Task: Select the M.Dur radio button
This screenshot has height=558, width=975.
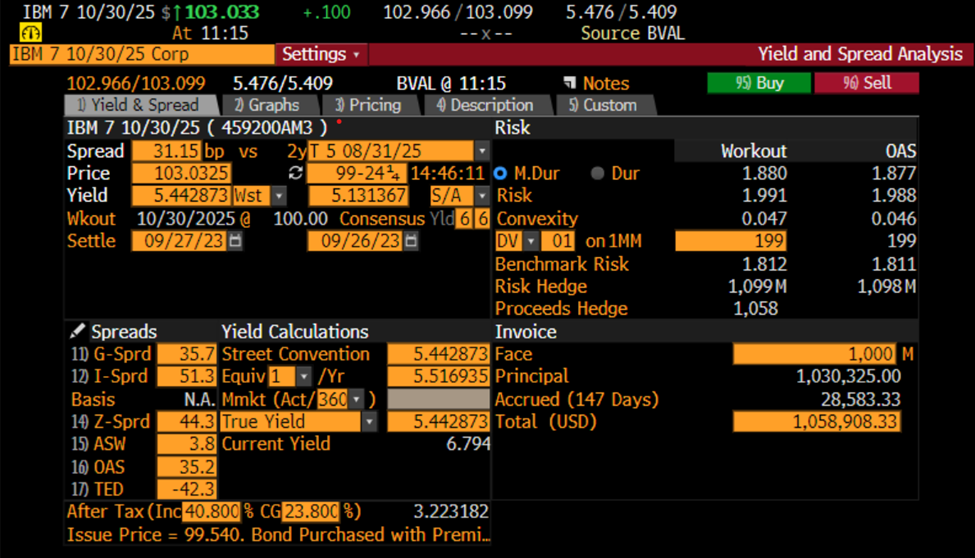Action: 501,174
